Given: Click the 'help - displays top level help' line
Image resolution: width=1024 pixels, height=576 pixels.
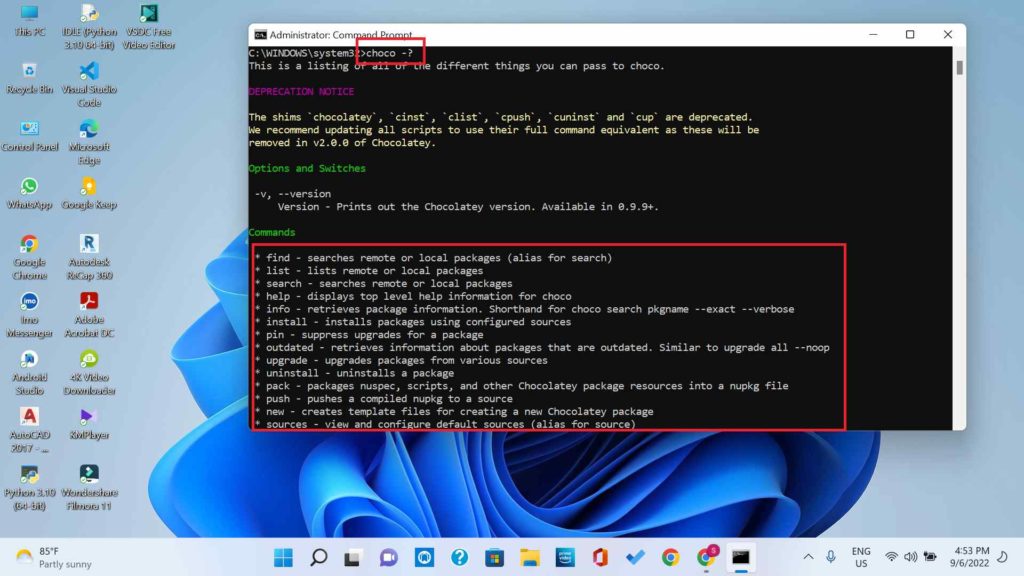Looking at the screenshot, I should point(413,296).
